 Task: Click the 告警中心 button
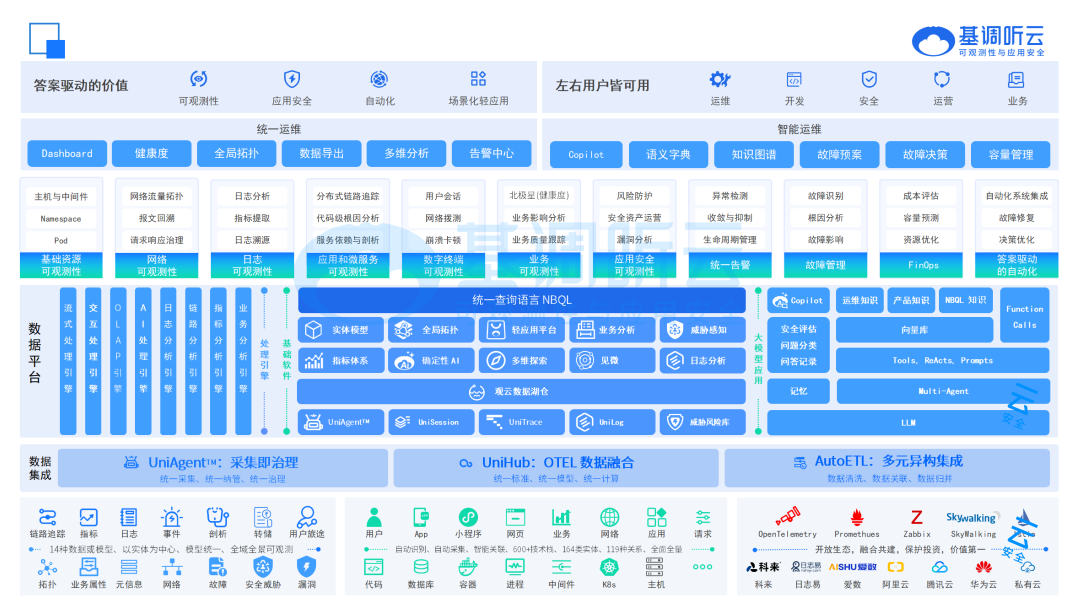(490, 154)
